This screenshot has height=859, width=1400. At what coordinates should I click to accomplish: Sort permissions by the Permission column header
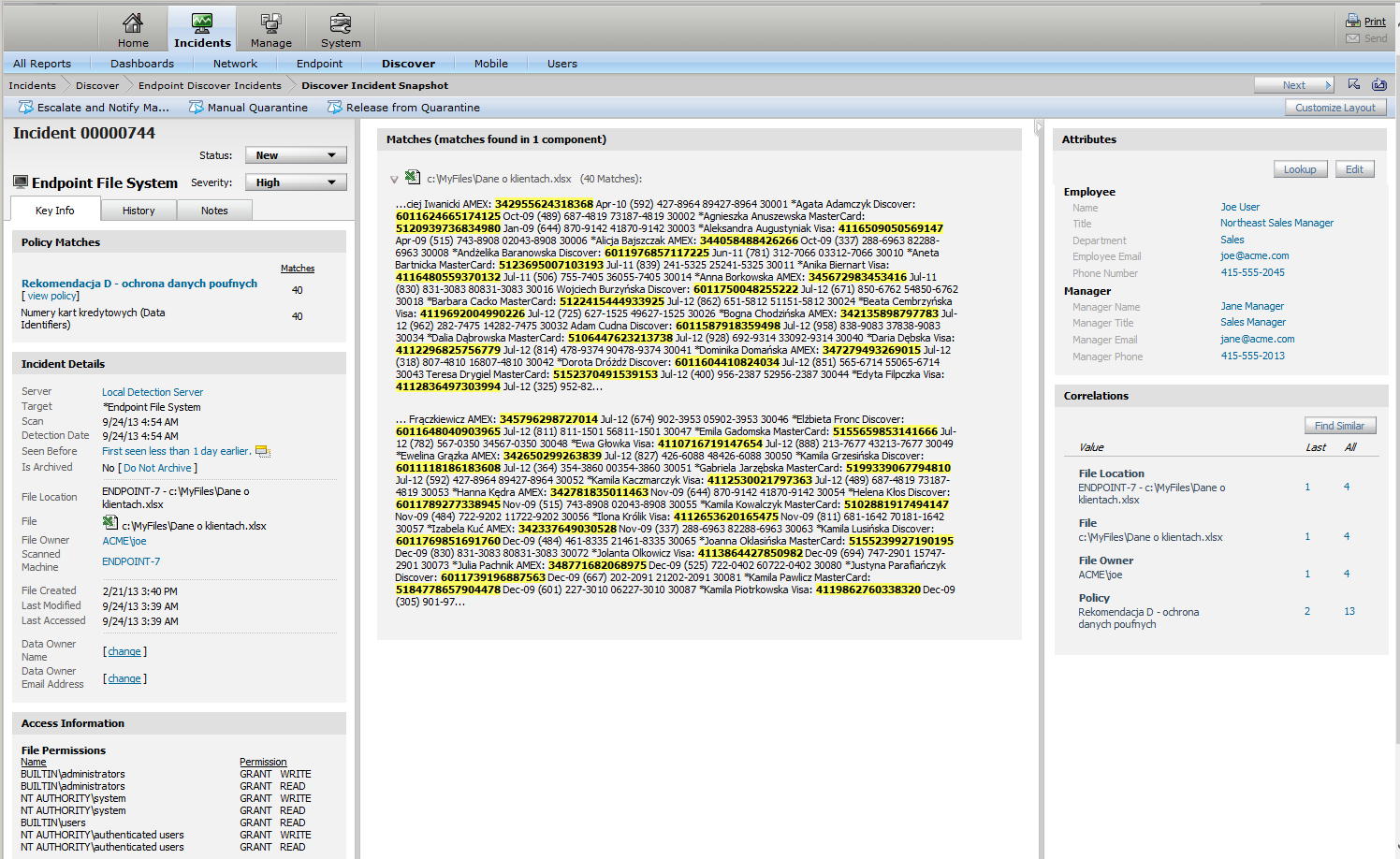click(263, 762)
